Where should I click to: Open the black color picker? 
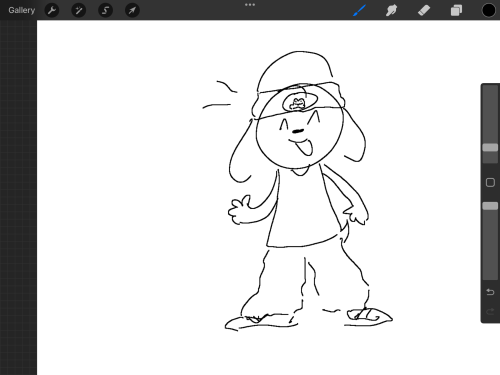pyautogui.click(x=488, y=10)
